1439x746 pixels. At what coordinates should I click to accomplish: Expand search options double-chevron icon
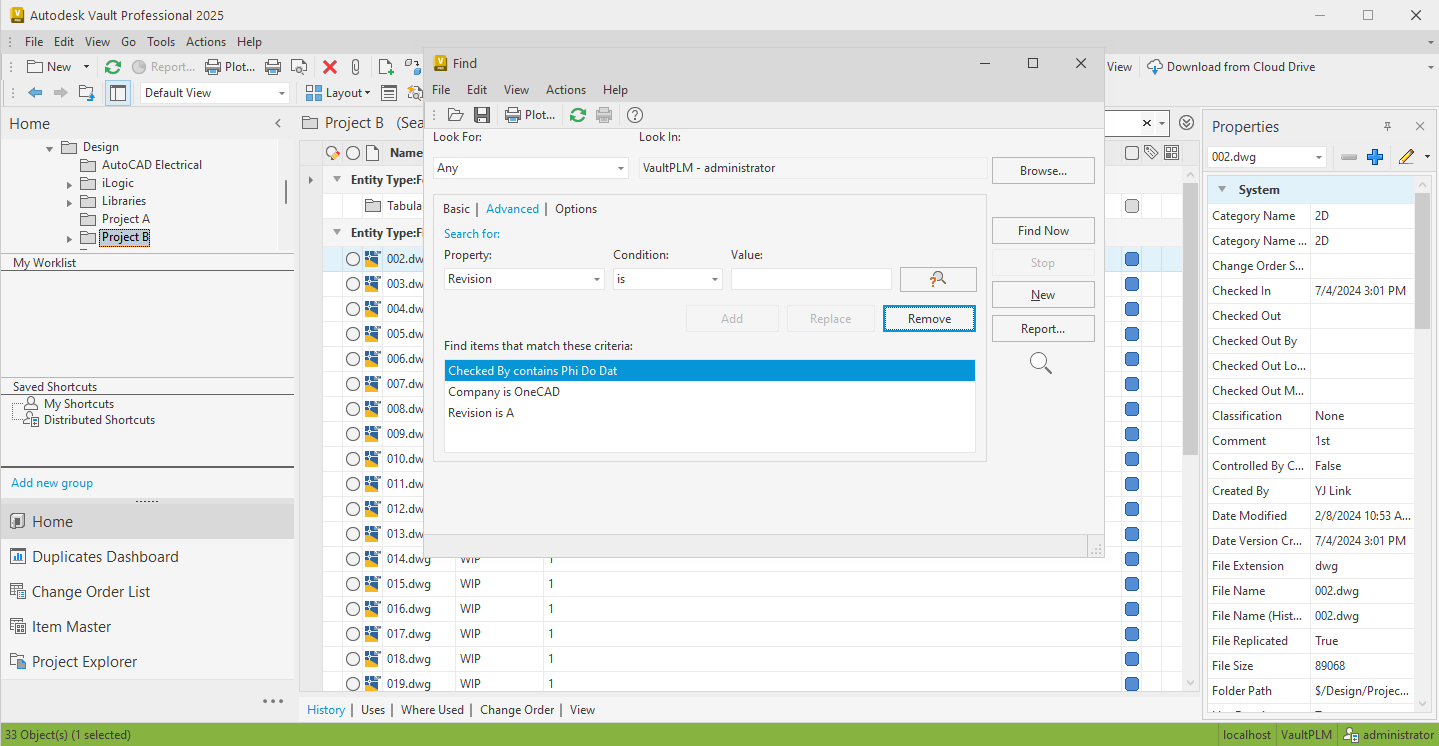click(1187, 123)
